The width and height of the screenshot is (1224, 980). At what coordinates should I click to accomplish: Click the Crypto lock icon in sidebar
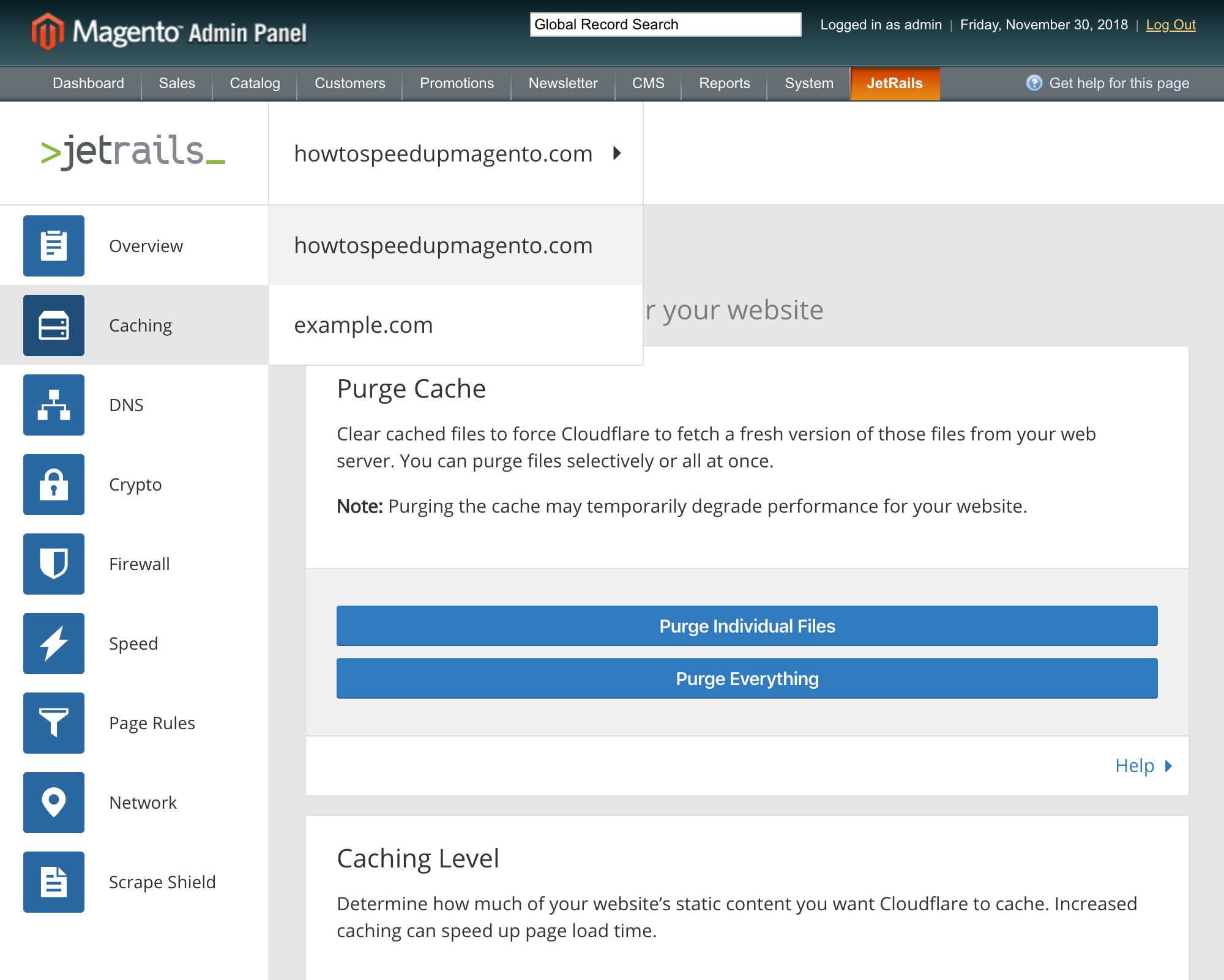click(54, 484)
